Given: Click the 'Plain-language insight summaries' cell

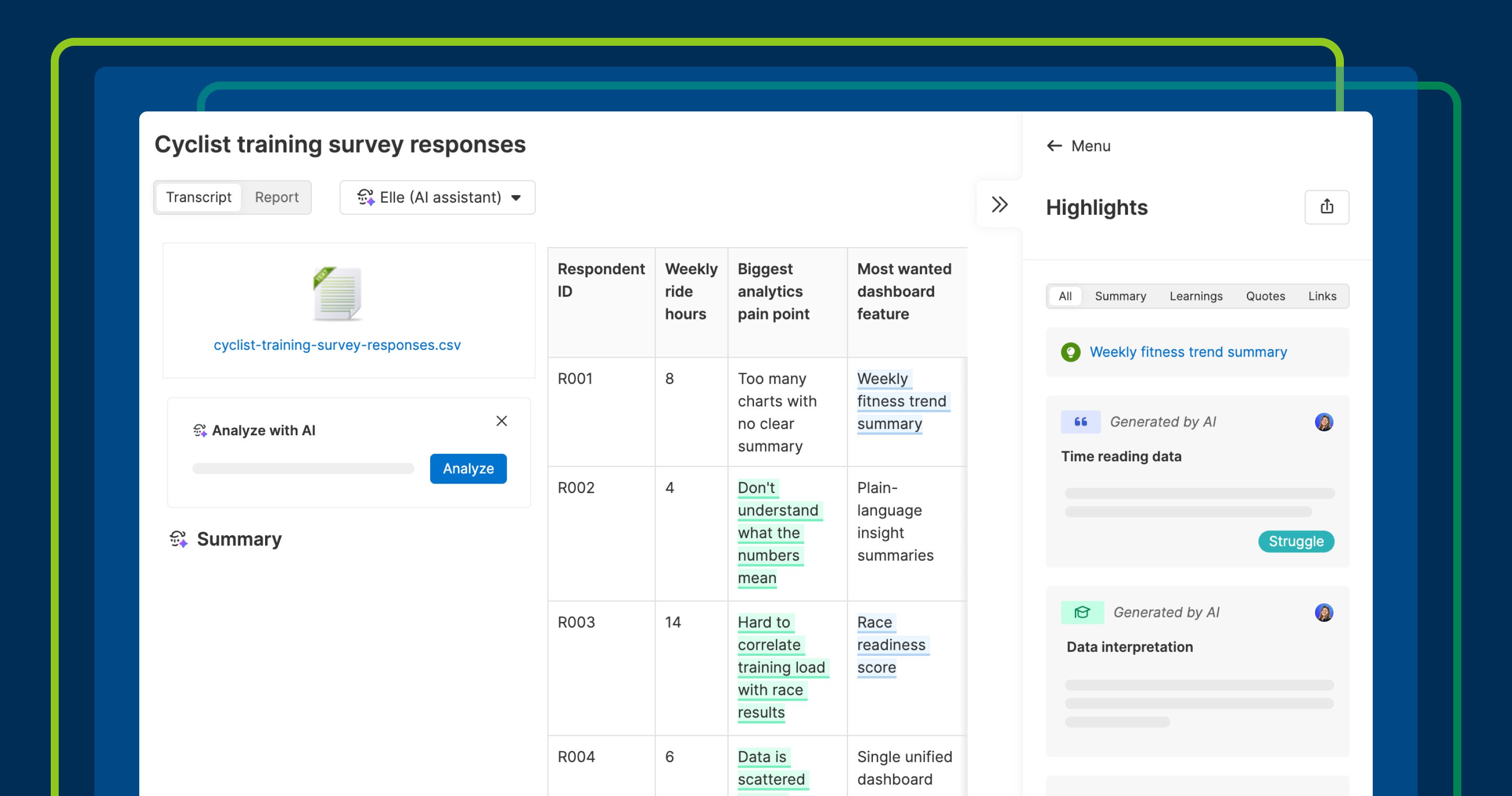Looking at the screenshot, I should (907, 533).
